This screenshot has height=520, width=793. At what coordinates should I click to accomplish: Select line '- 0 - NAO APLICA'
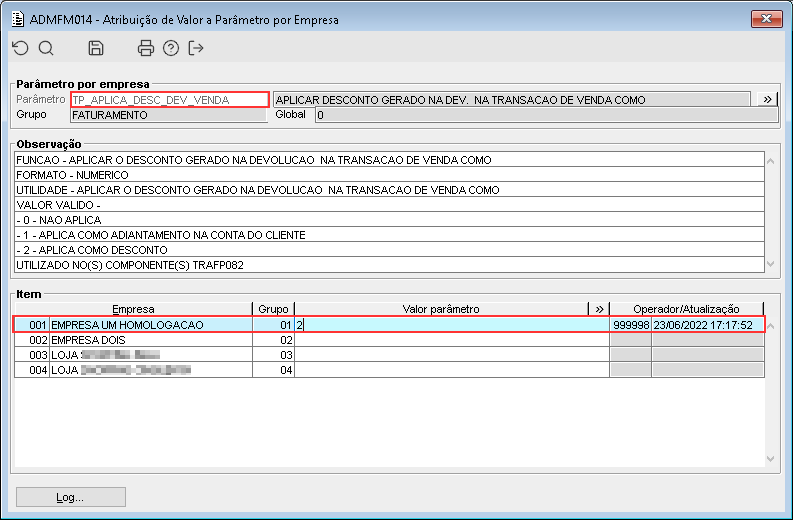coord(389,220)
